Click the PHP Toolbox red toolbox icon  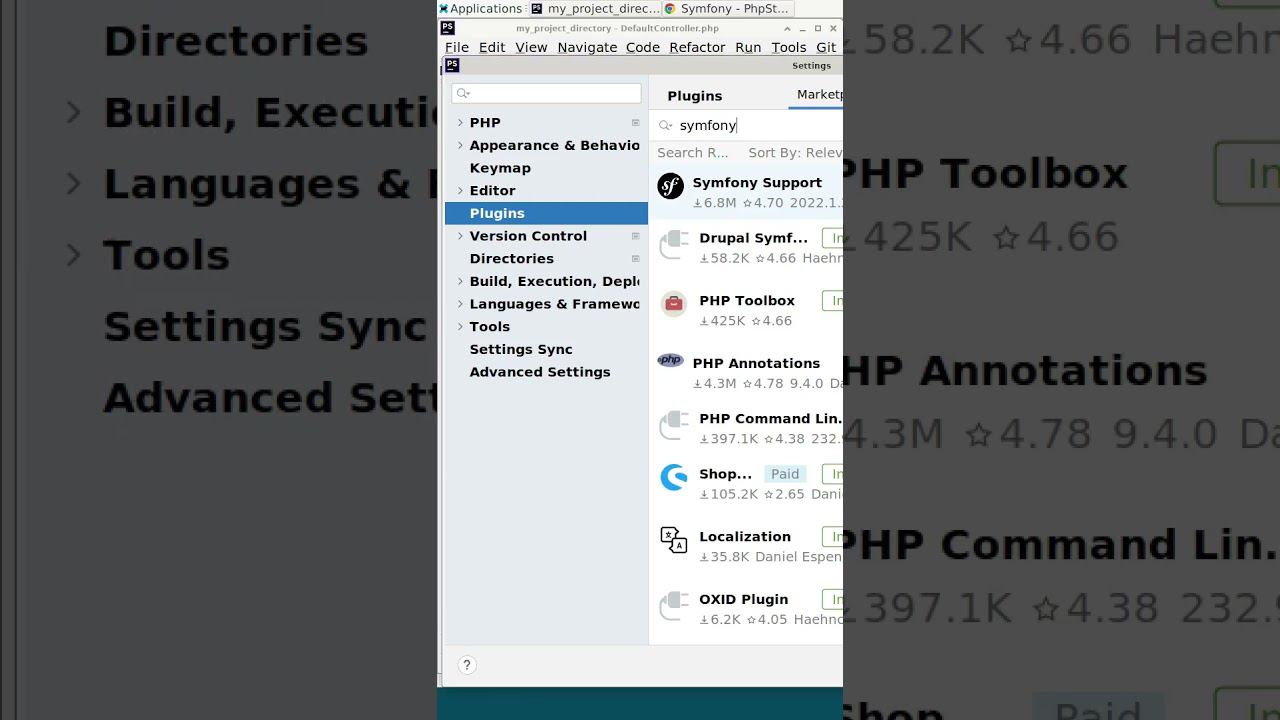[x=674, y=304]
